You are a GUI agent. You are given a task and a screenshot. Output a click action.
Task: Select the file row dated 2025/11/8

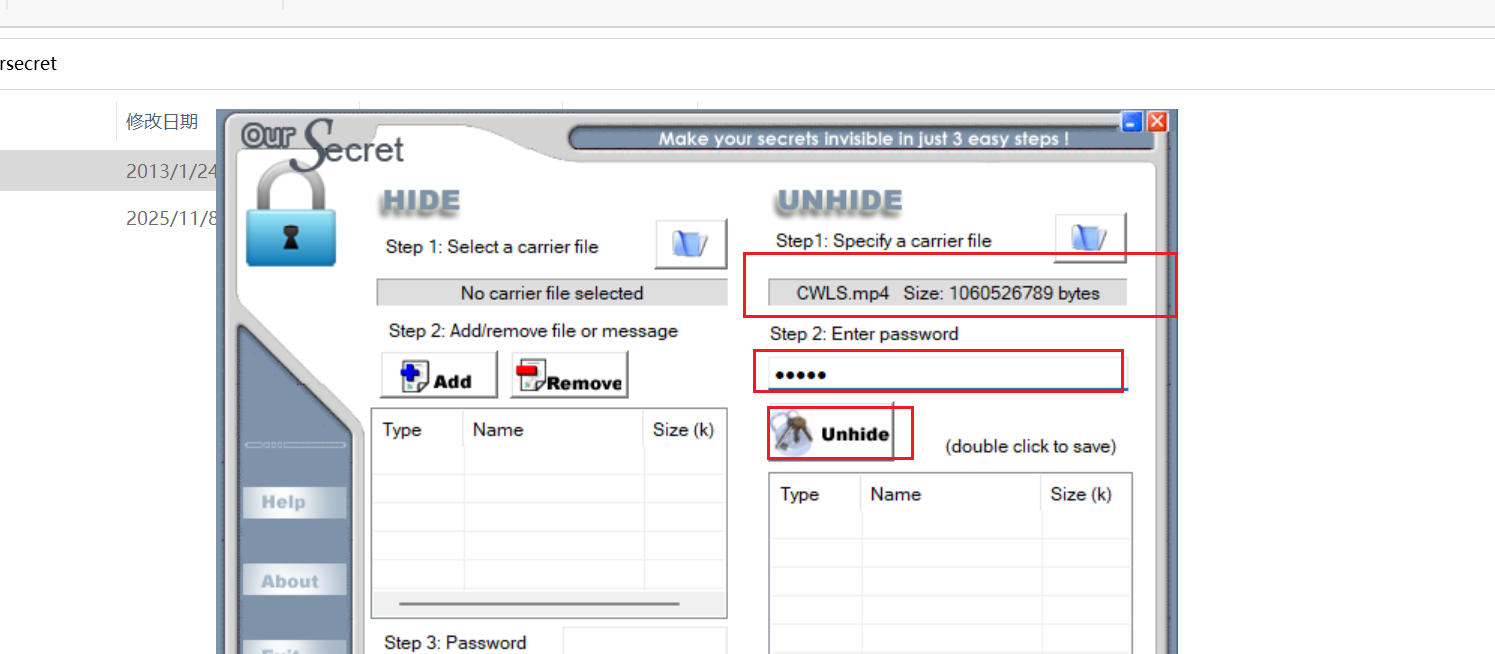[x=170, y=218]
